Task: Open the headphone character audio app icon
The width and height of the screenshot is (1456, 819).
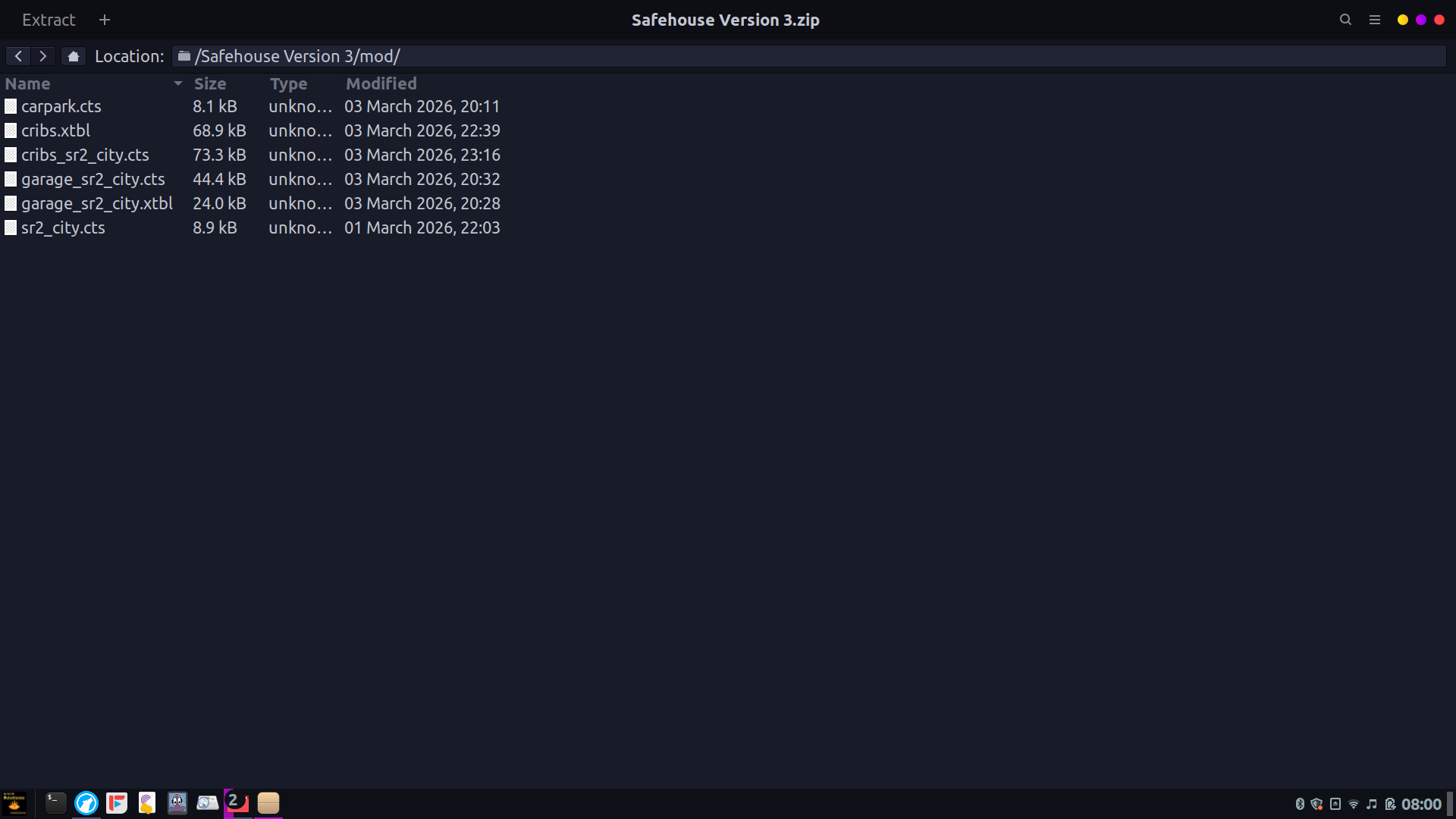Action: 177,803
